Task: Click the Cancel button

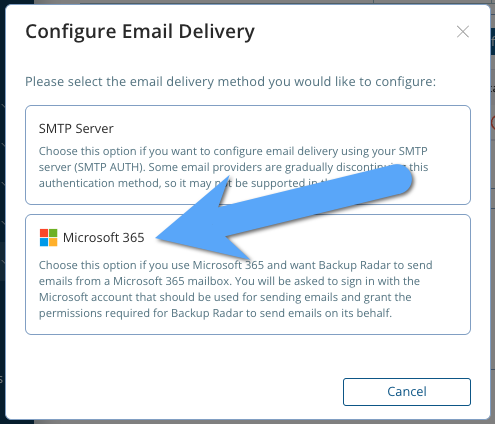Action: tap(407, 392)
